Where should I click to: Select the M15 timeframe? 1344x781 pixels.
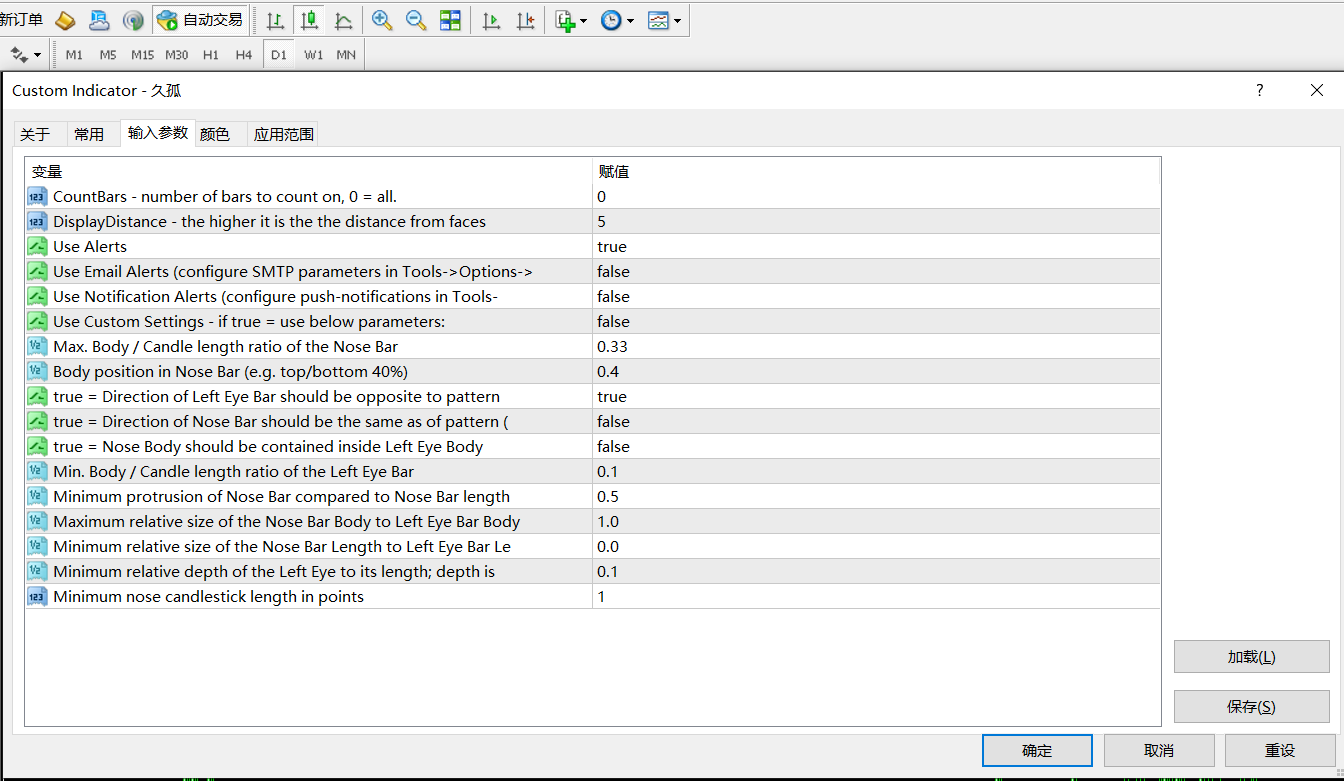[142, 55]
